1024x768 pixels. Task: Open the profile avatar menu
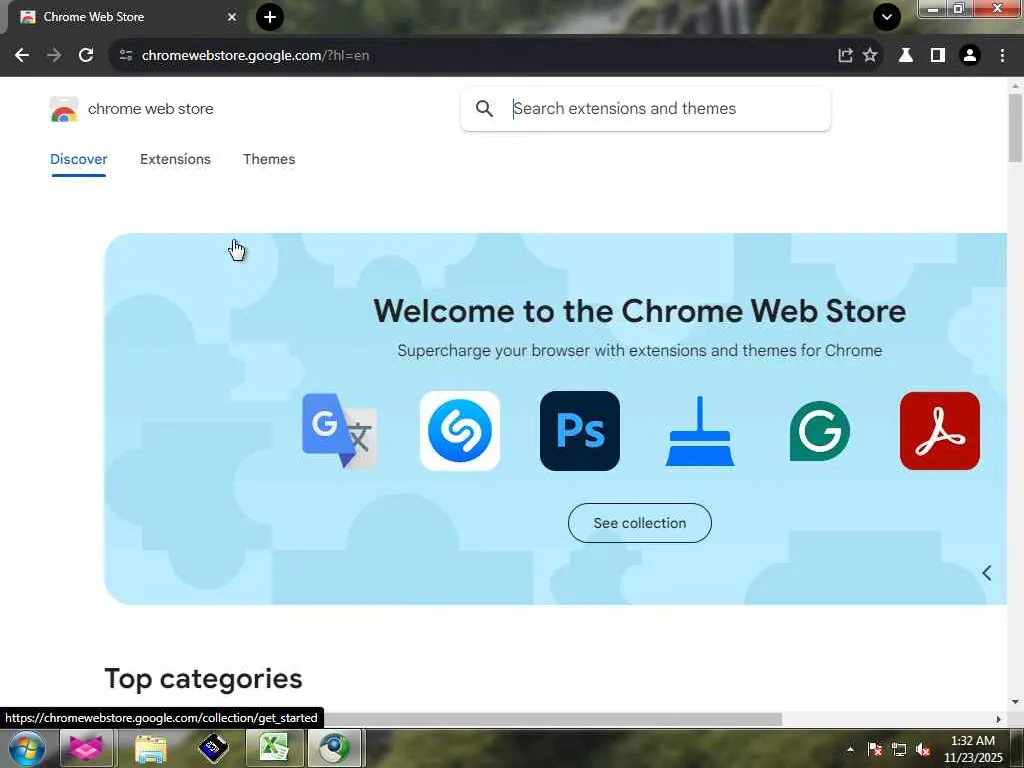[970, 56]
